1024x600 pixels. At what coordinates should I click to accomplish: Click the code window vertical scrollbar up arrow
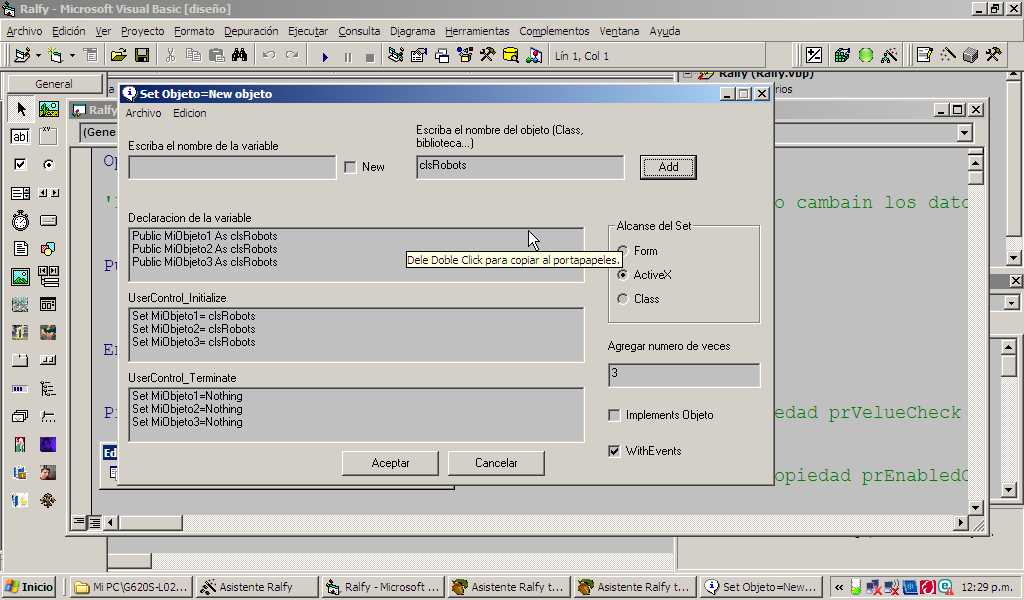click(x=976, y=163)
